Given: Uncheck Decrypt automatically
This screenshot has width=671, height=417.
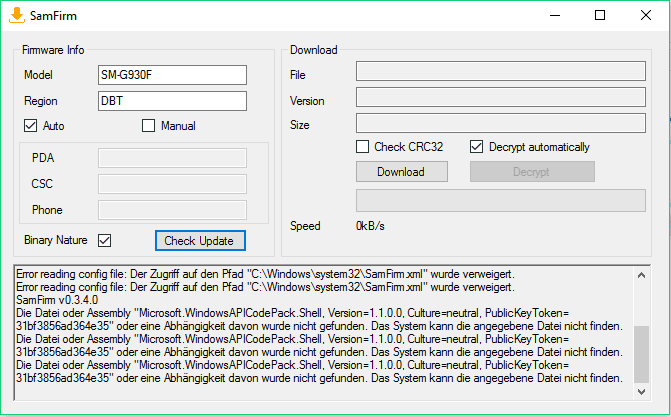Looking at the screenshot, I should [477, 147].
